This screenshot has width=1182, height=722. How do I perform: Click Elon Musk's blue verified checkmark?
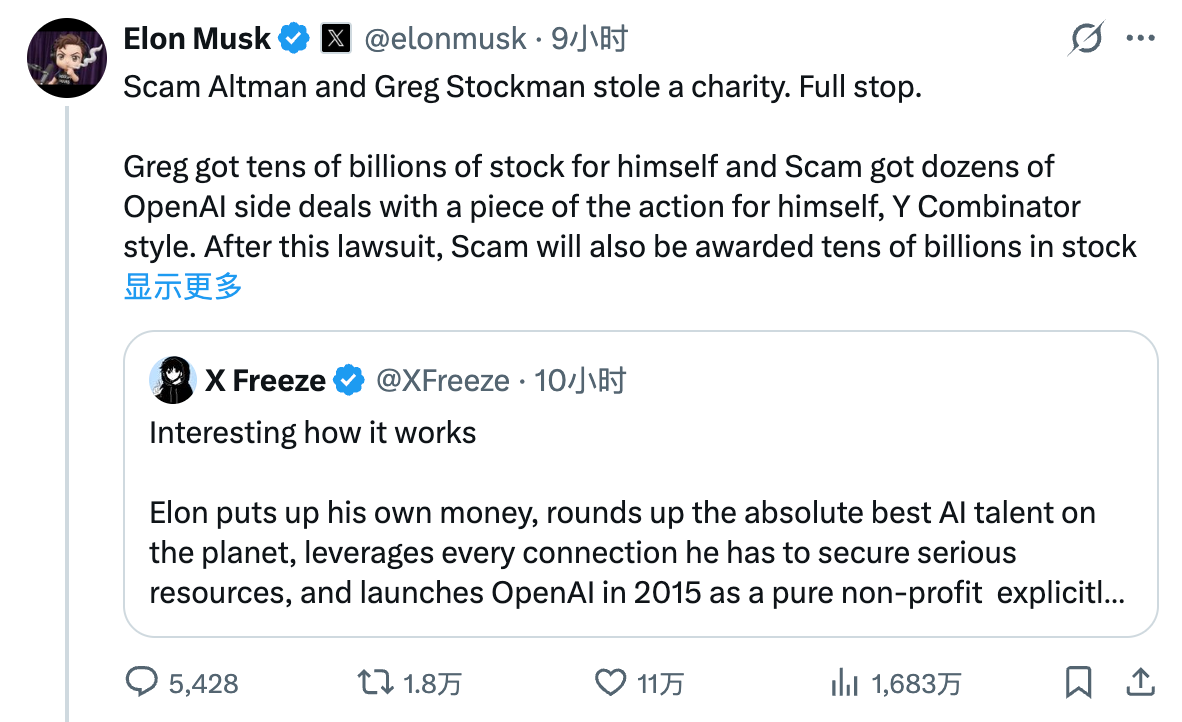pyautogui.click(x=292, y=37)
